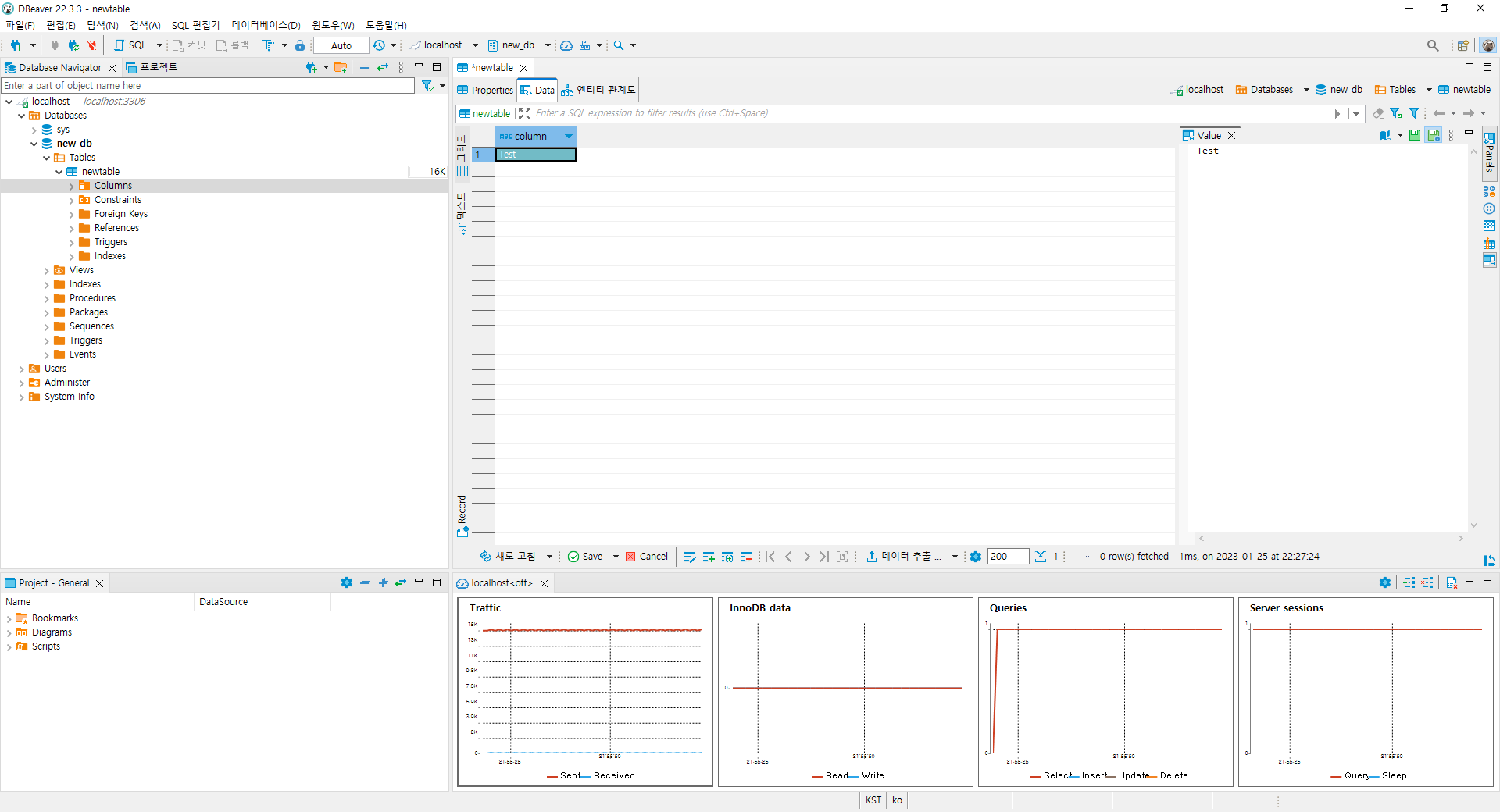Expand the Bookmarks project folder
1500x812 pixels.
[9, 618]
